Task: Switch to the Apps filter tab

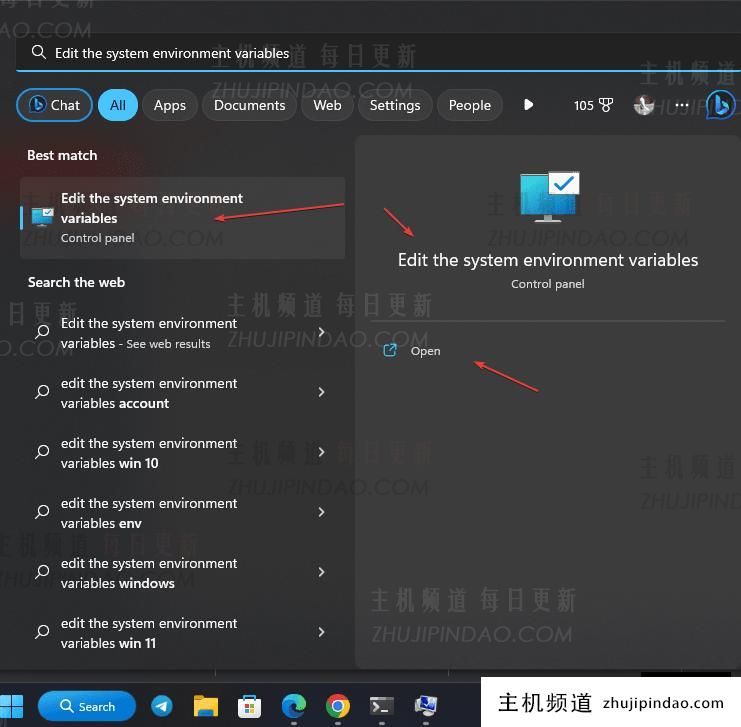Action: click(170, 105)
